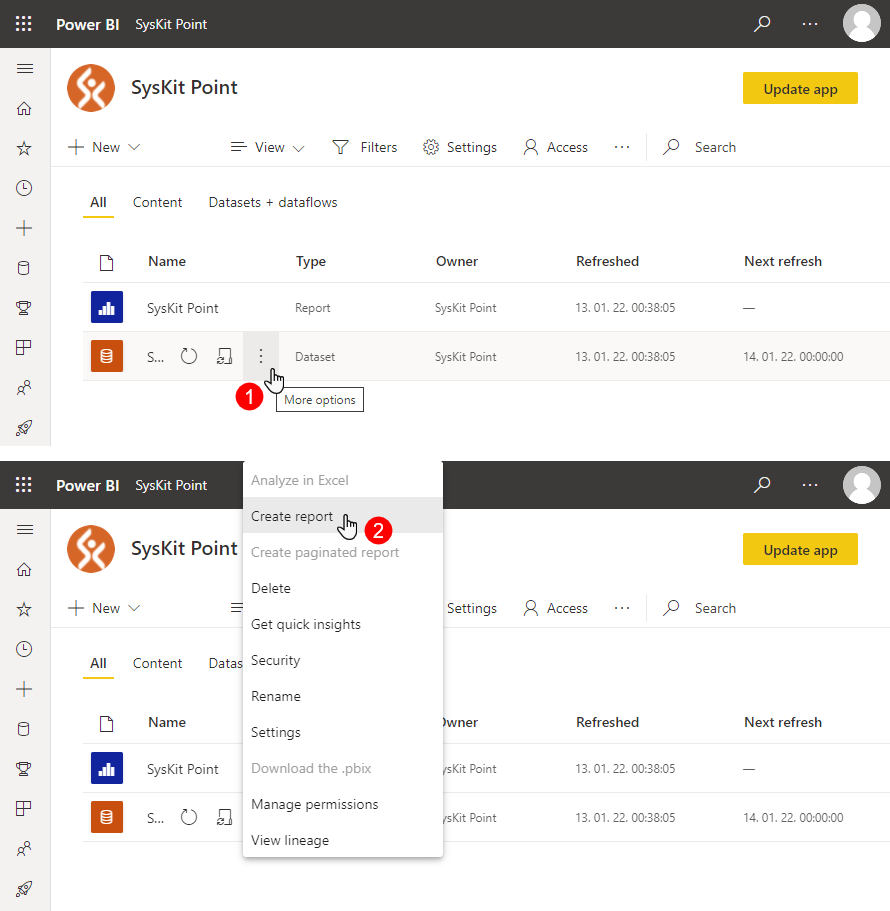This screenshot has width=890, height=911.
Task: Open header ellipsis menu in bottom screenshot
Action: coord(810,485)
